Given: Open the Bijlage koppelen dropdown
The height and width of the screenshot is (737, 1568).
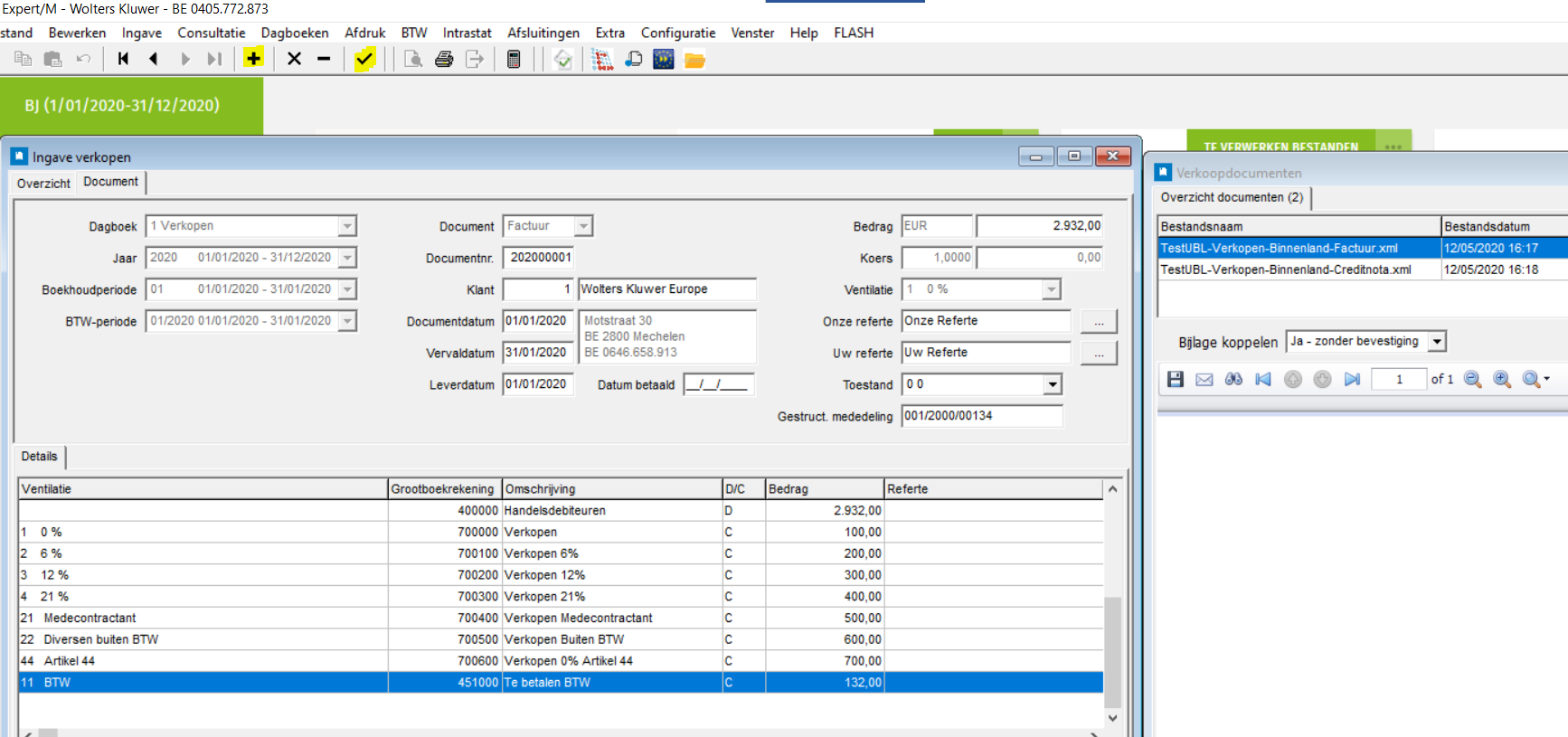Looking at the screenshot, I should pos(1437,342).
